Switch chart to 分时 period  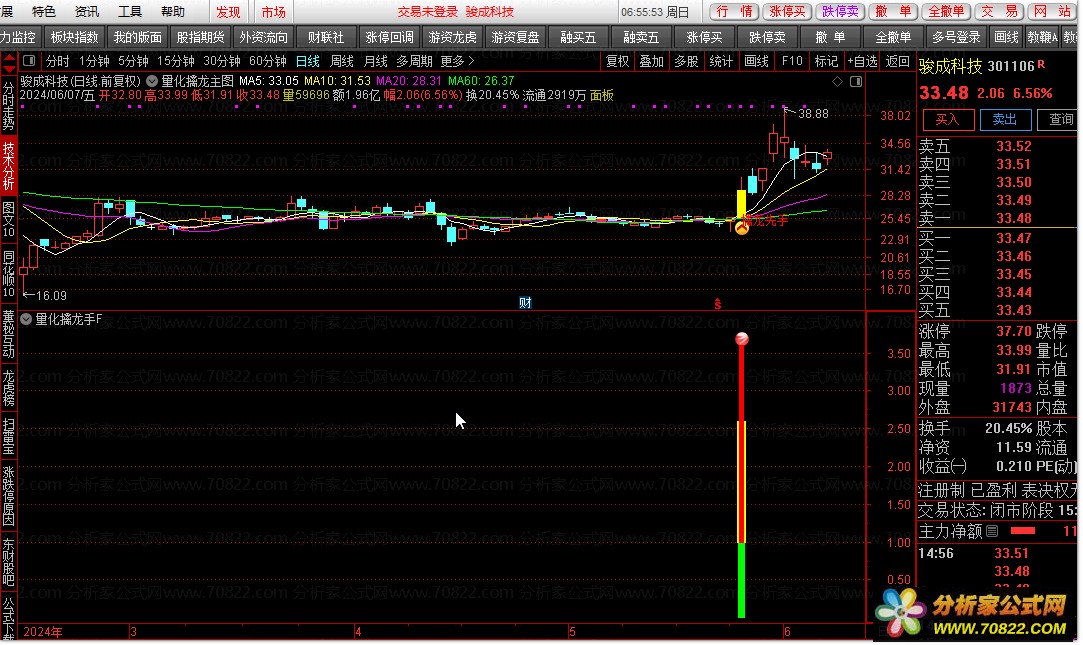[x=57, y=61]
